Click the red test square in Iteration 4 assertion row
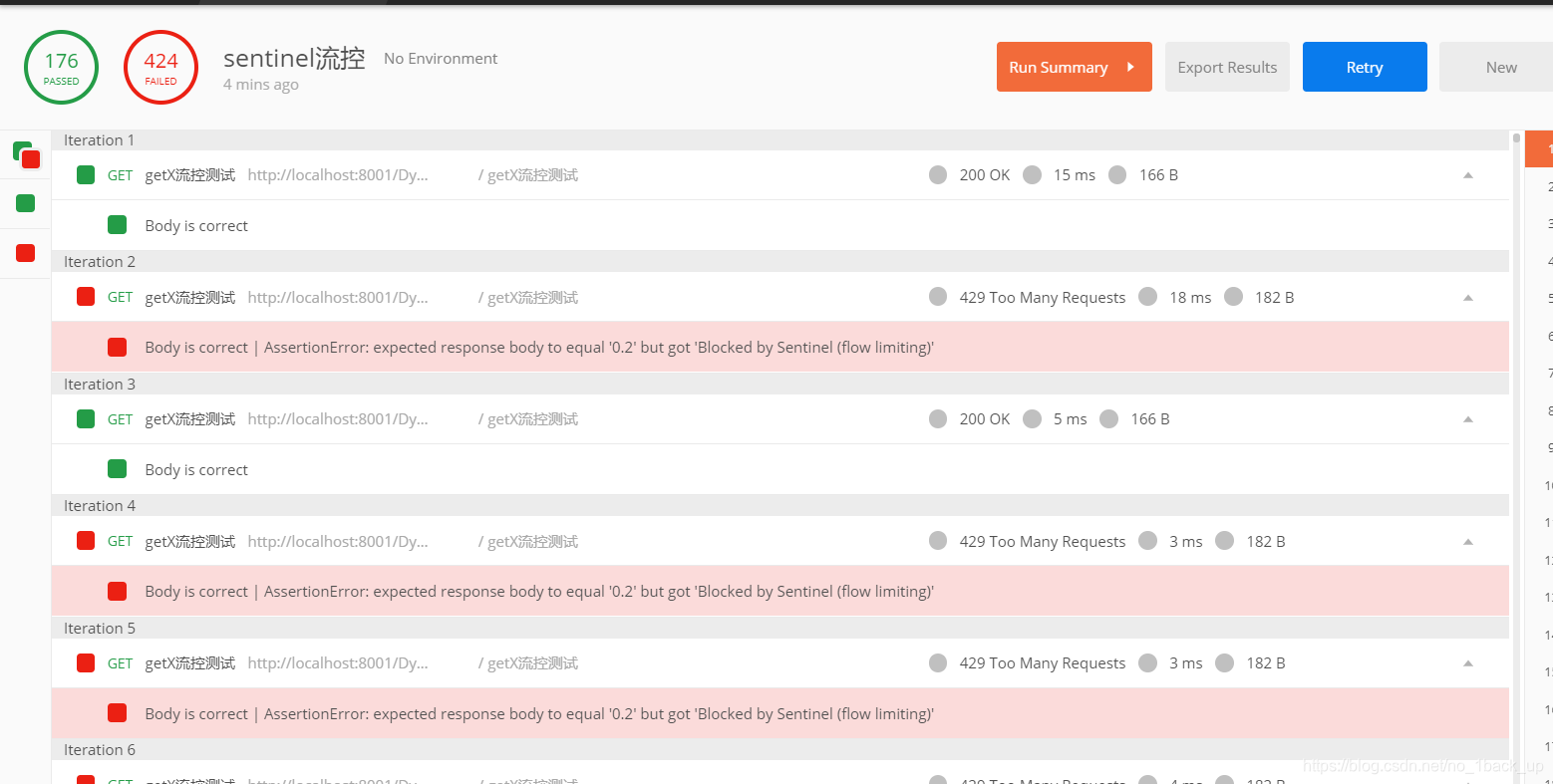 pyautogui.click(x=117, y=591)
